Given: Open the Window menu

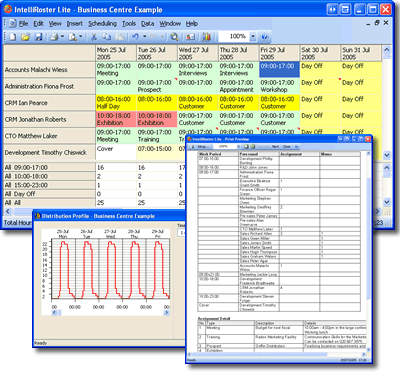Looking at the screenshot, I should click(170, 24).
